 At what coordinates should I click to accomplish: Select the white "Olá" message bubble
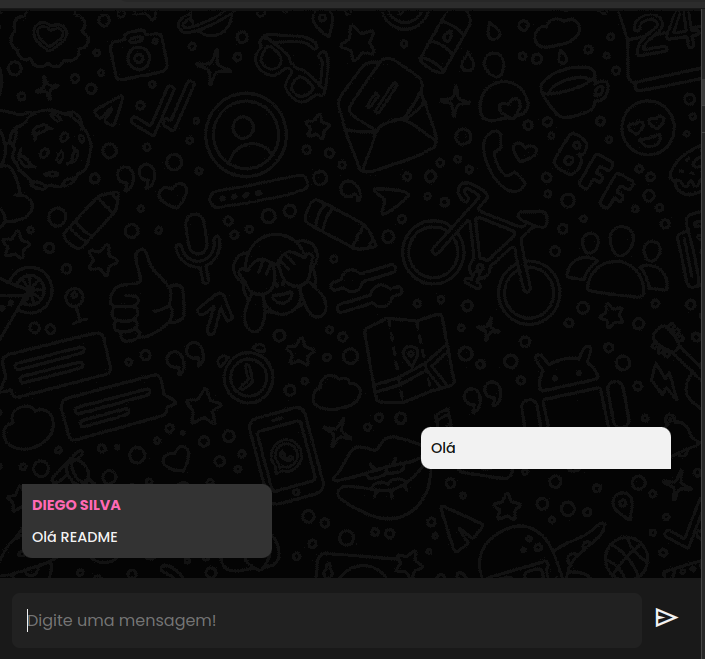(546, 448)
